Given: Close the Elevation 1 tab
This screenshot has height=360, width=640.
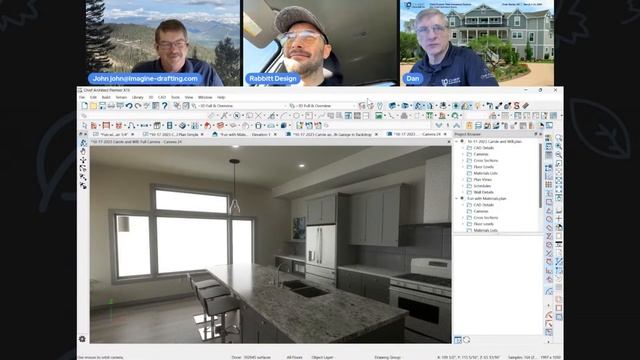Looking at the screenshot, I should (275, 134).
